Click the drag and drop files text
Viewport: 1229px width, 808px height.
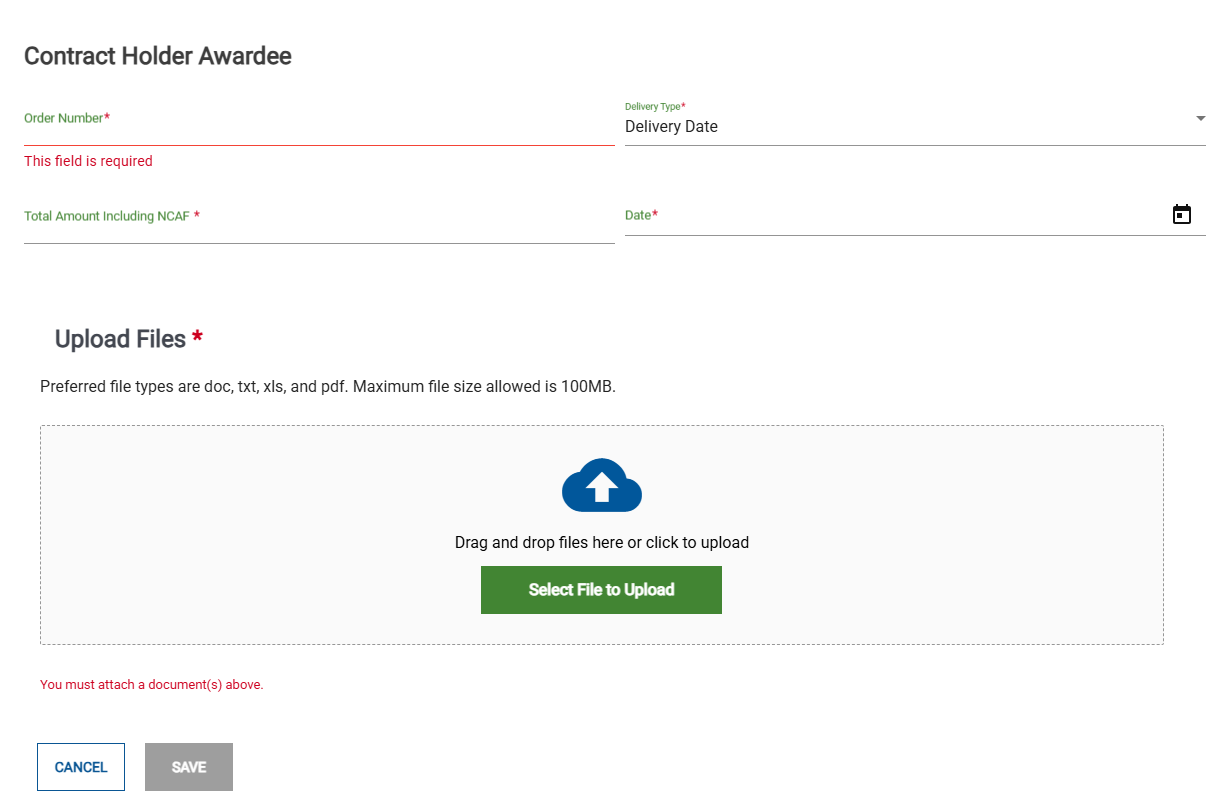coord(601,543)
